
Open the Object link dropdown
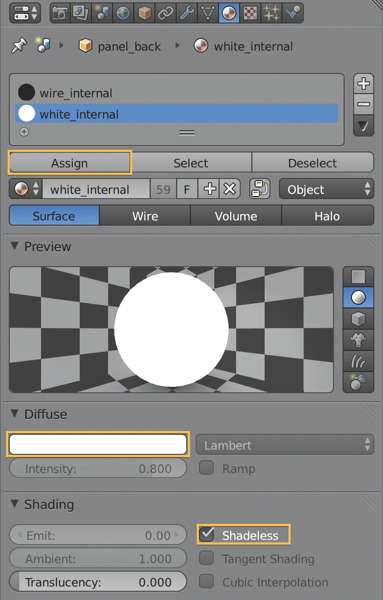(x=326, y=189)
